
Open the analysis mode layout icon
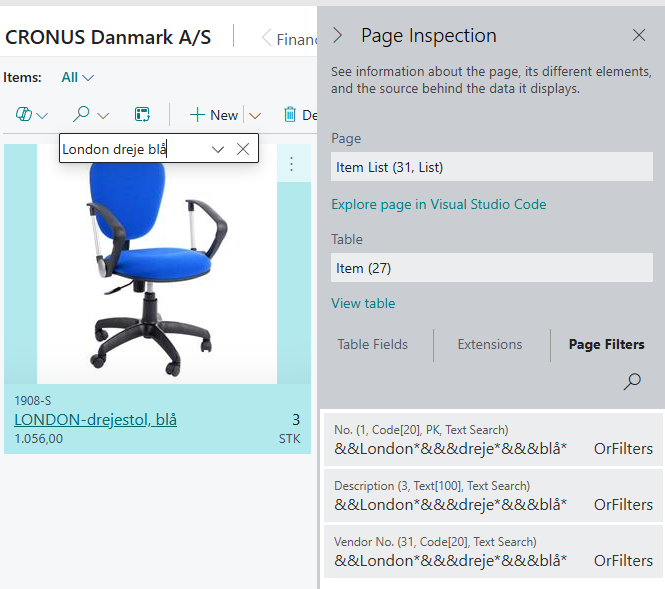[142, 114]
